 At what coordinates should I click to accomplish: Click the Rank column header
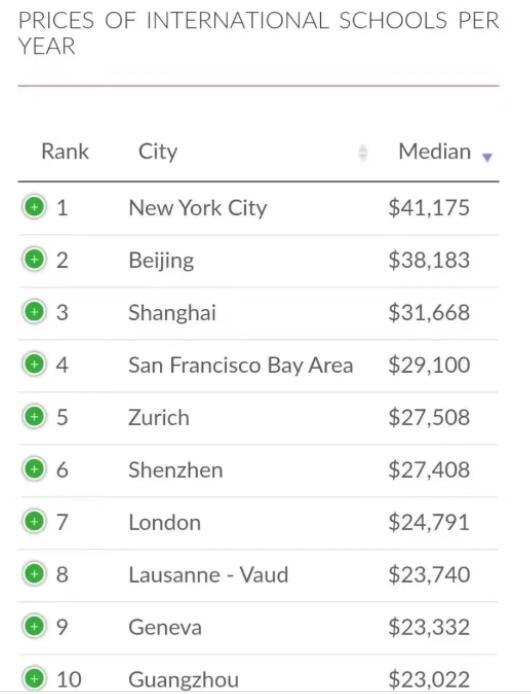click(65, 151)
